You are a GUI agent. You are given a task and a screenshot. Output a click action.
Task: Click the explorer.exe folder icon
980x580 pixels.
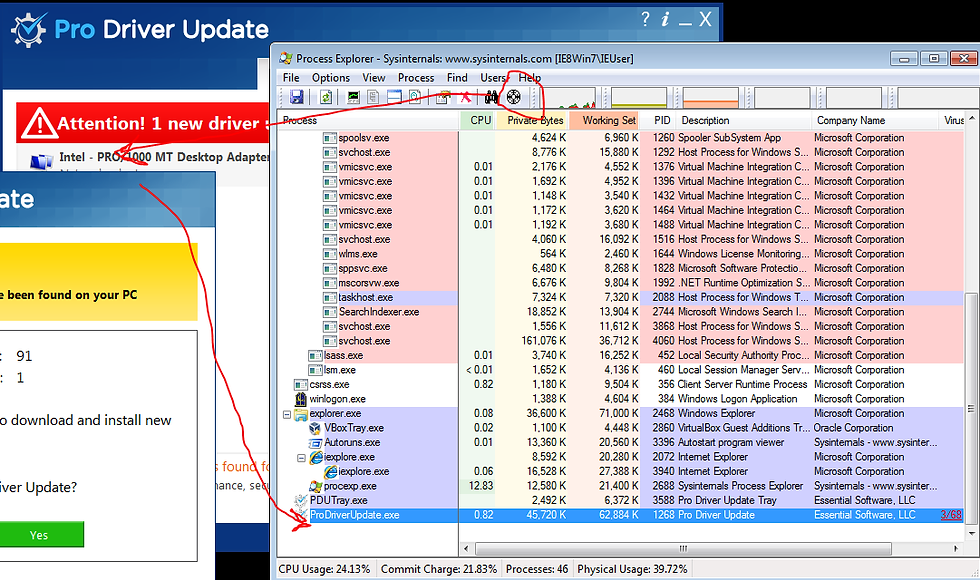(x=301, y=414)
